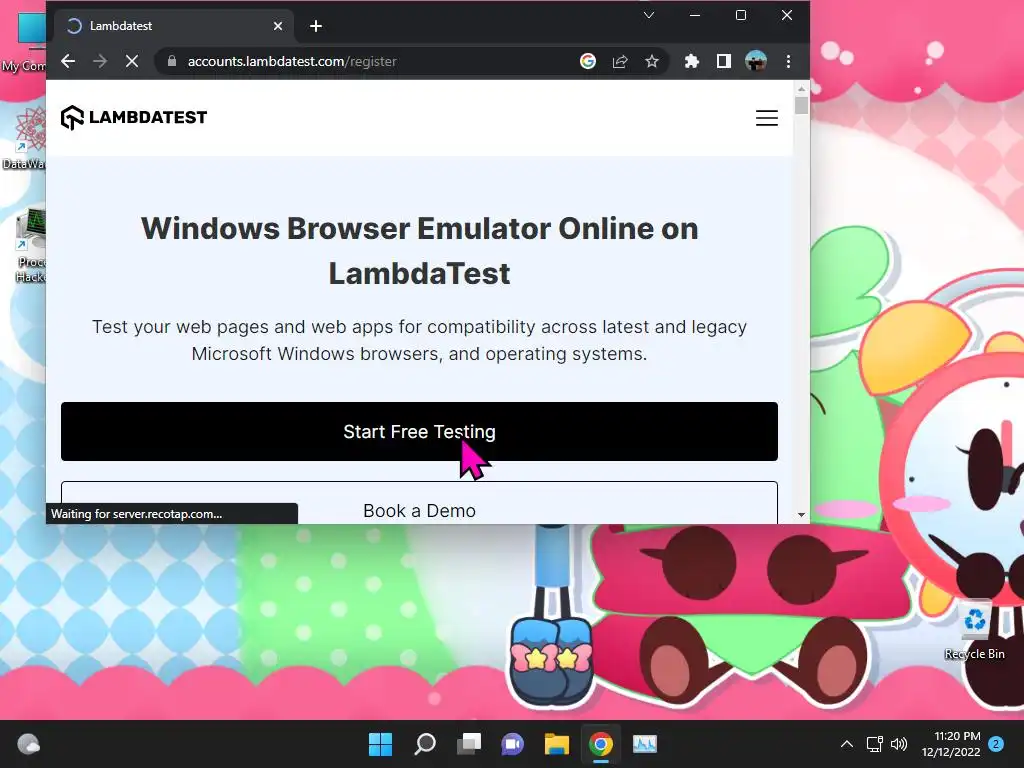Screen dimensions: 1024x768
Task: Open taskbar Search
Action: coord(425,744)
